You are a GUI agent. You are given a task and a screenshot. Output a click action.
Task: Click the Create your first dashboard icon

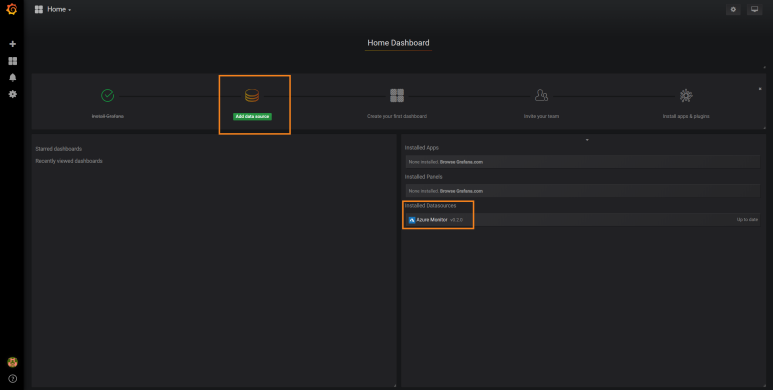[397, 95]
